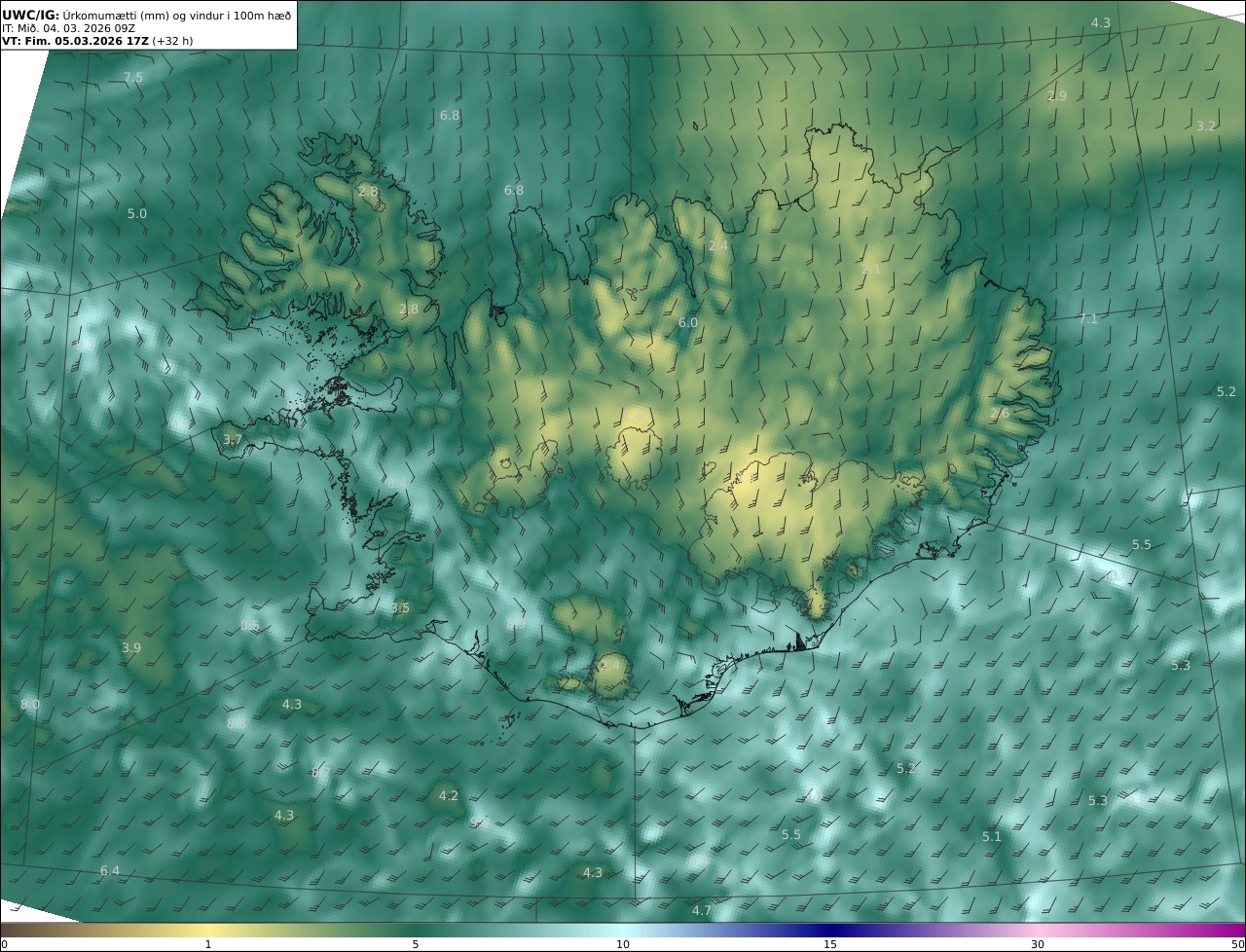Click the color scale tick label '1'
This screenshot has width=1246, height=952.
click(208, 944)
